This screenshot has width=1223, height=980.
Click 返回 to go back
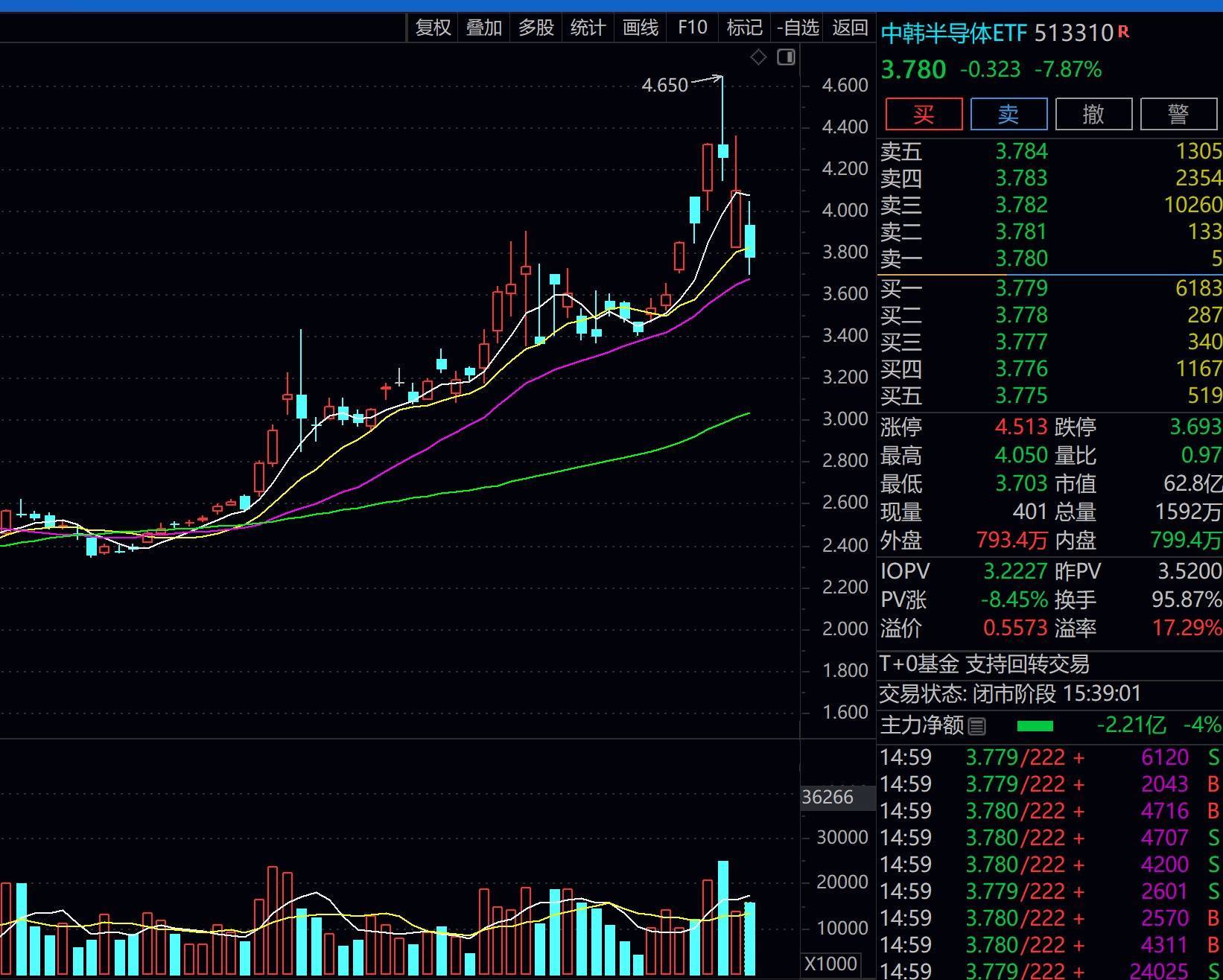pos(850,28)
